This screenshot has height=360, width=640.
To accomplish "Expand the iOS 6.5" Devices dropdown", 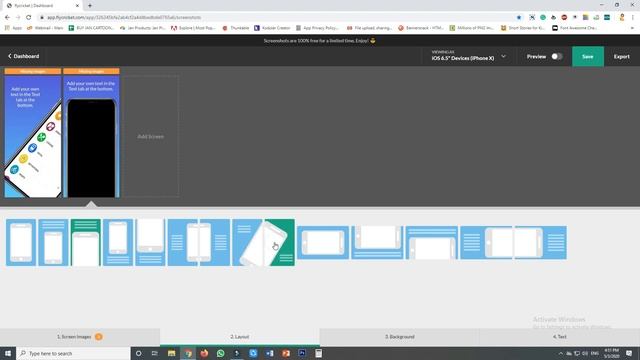I will point(503,56).
